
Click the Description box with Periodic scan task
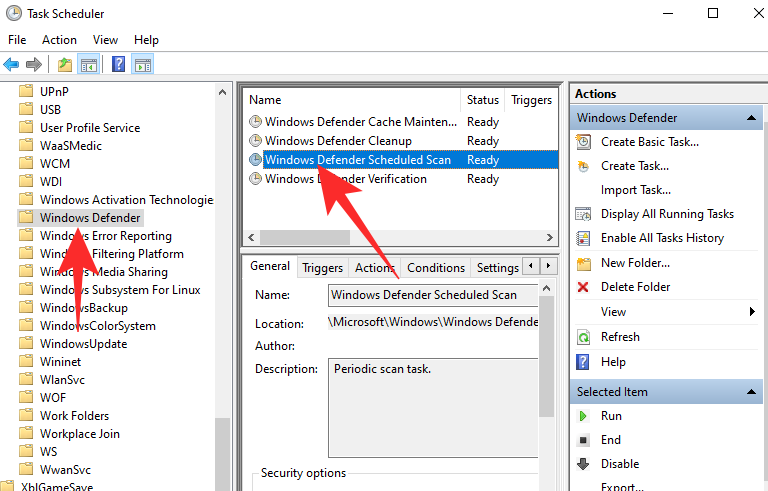[433, 408]
